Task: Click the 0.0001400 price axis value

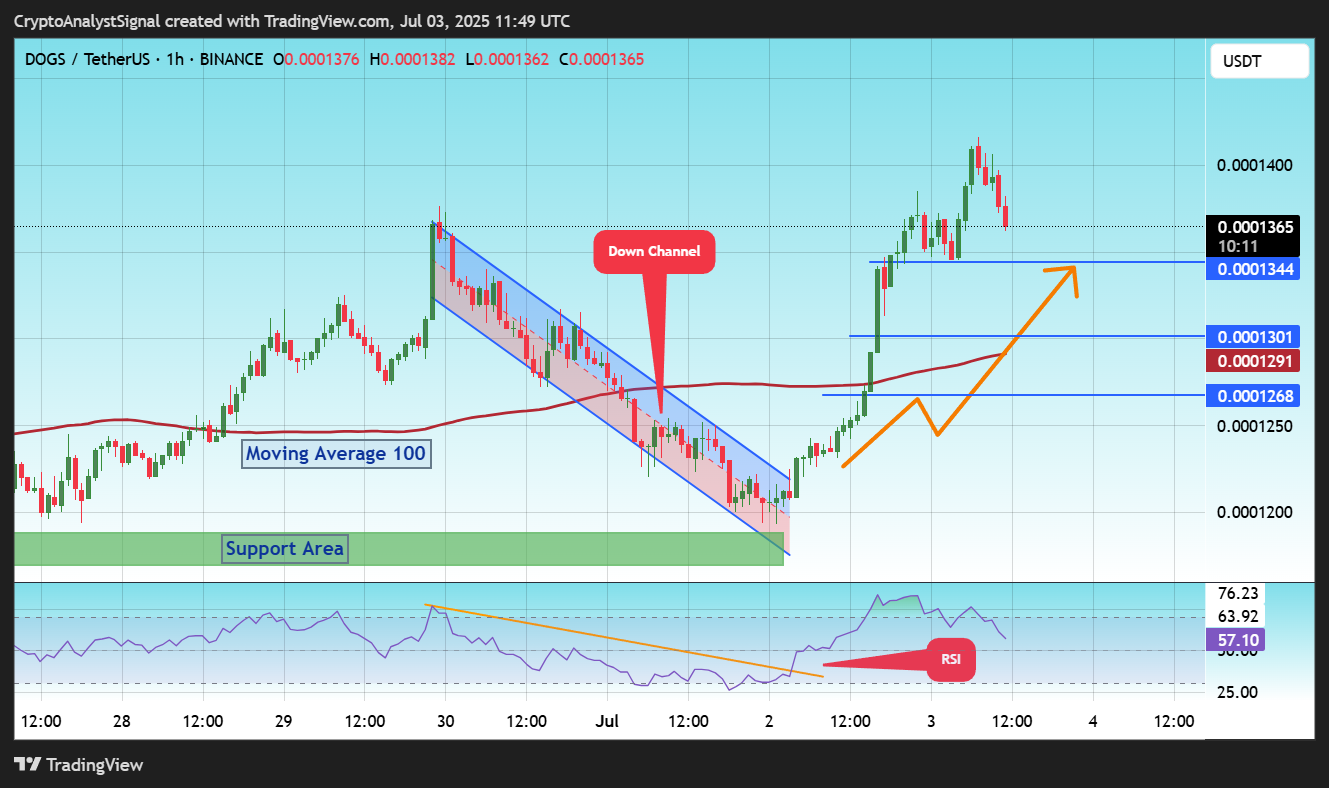Action: click(1255, 165)
